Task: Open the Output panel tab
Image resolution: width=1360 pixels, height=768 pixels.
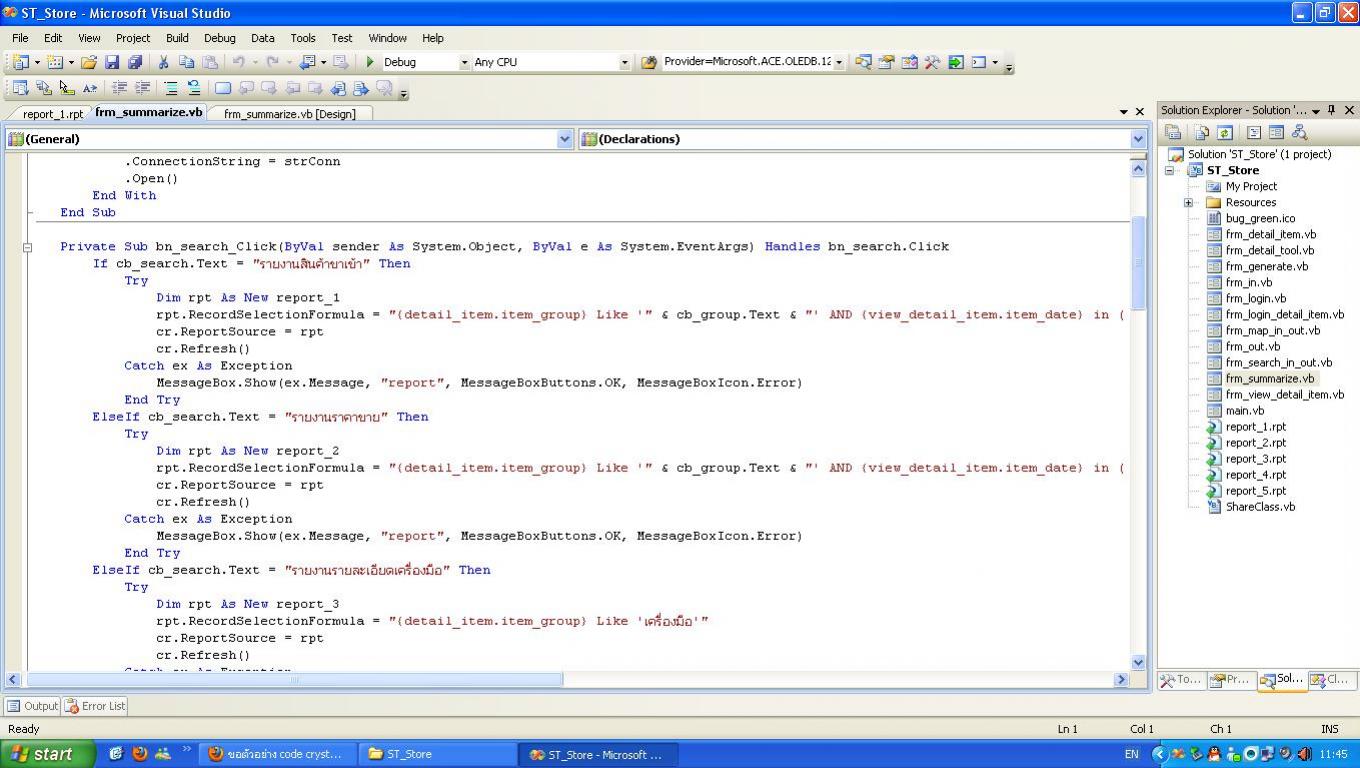Action: (x=32, y=706)
